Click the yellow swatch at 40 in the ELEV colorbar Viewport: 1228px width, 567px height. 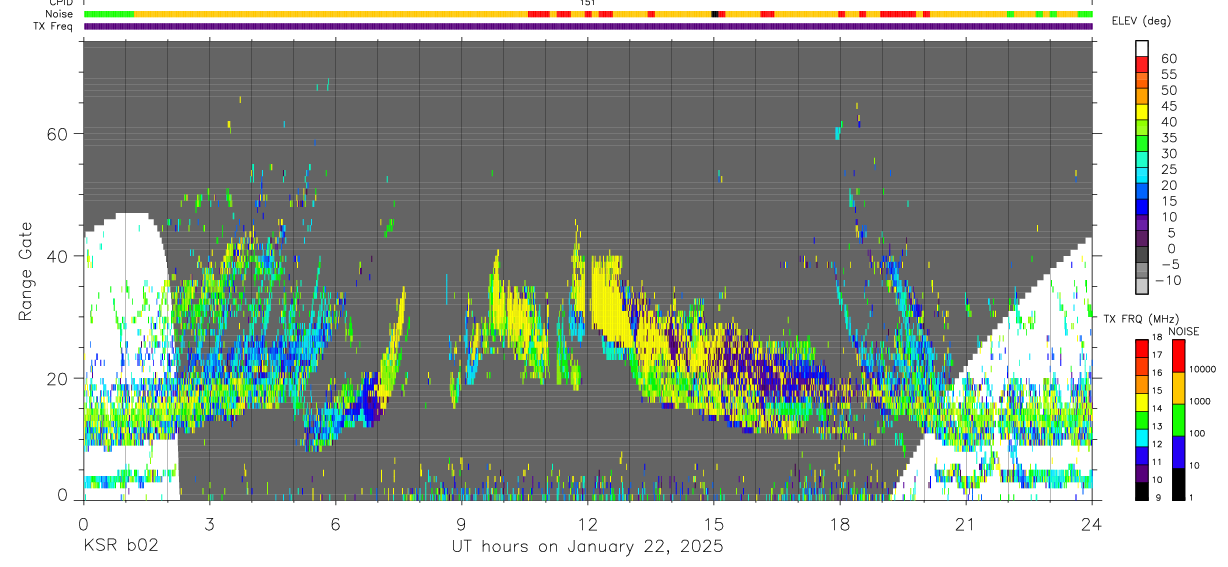[x=1142, y=112]
